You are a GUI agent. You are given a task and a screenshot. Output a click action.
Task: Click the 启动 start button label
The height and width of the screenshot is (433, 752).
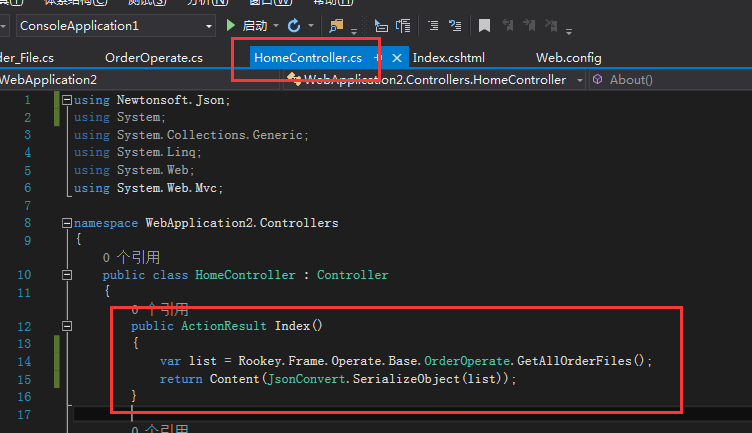(x=254, y=25)
